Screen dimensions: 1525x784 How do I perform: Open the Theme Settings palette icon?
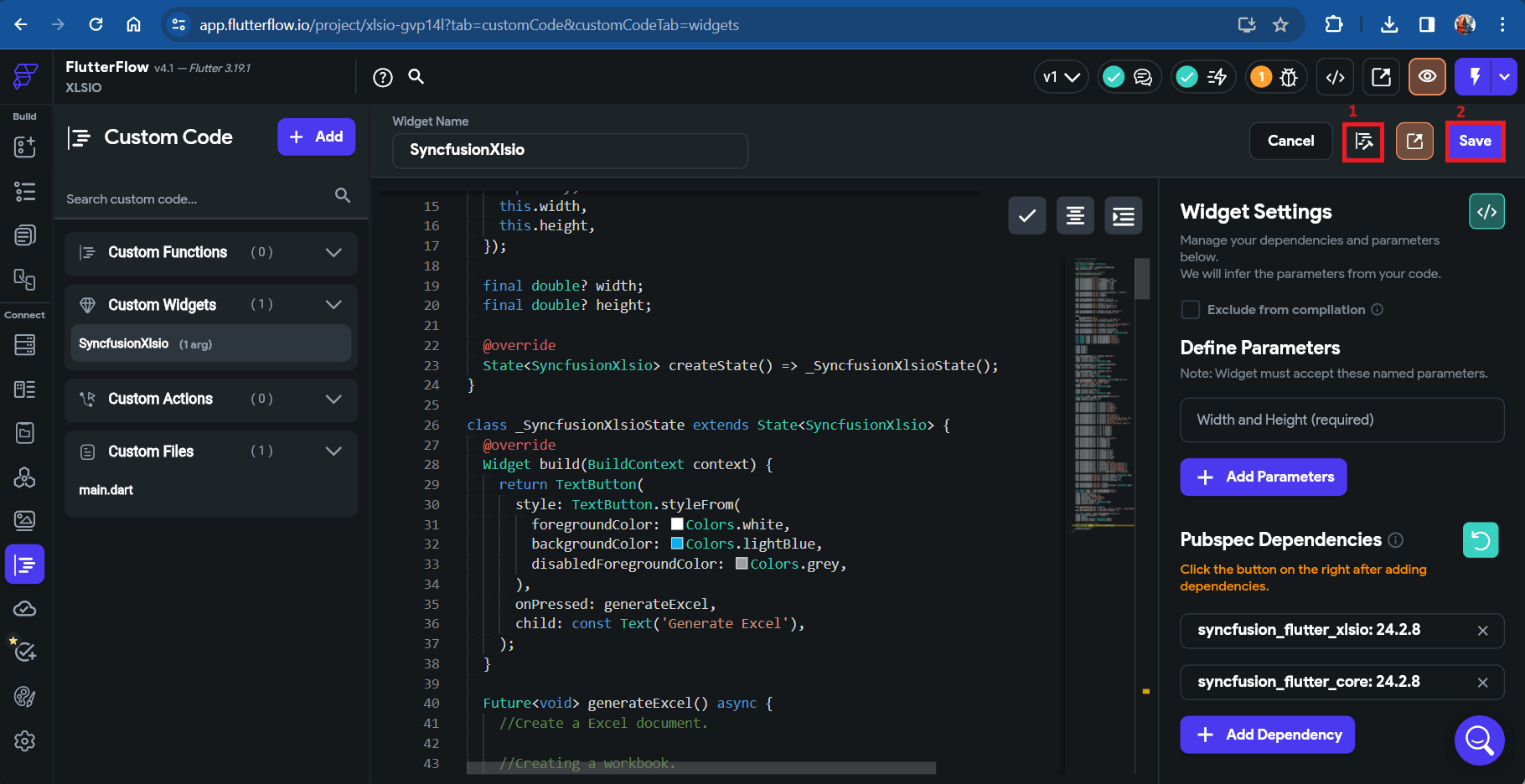pyautogui.click(x=25, y=697)
